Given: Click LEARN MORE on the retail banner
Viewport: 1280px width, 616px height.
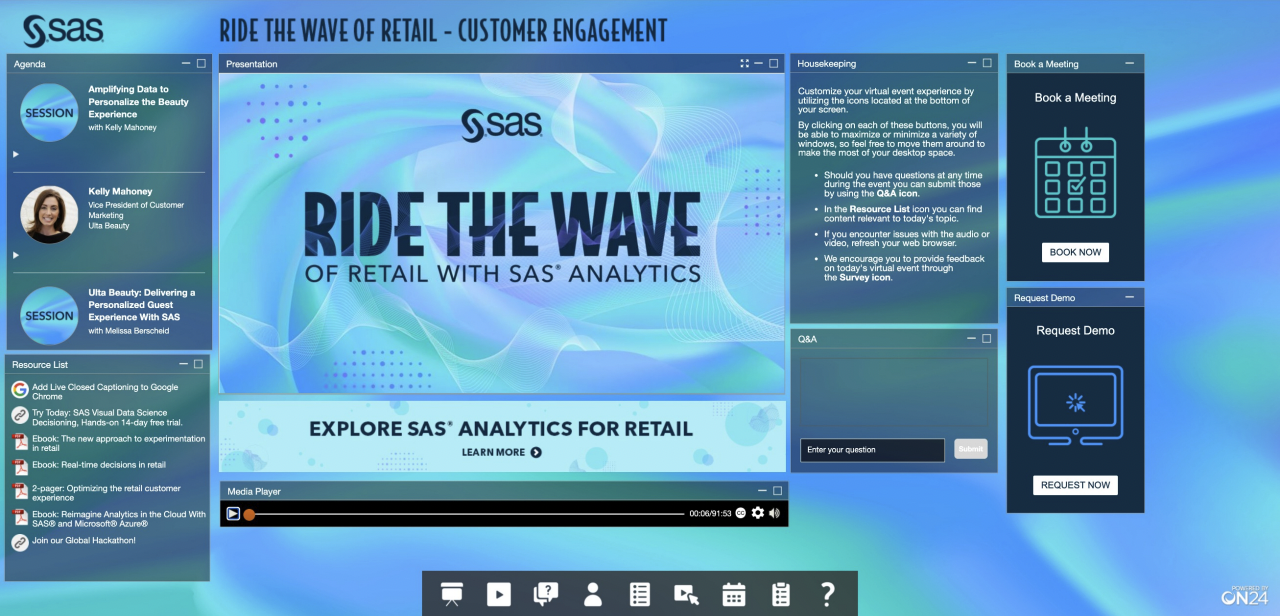Looking at the screenshot, I should 501,452.
